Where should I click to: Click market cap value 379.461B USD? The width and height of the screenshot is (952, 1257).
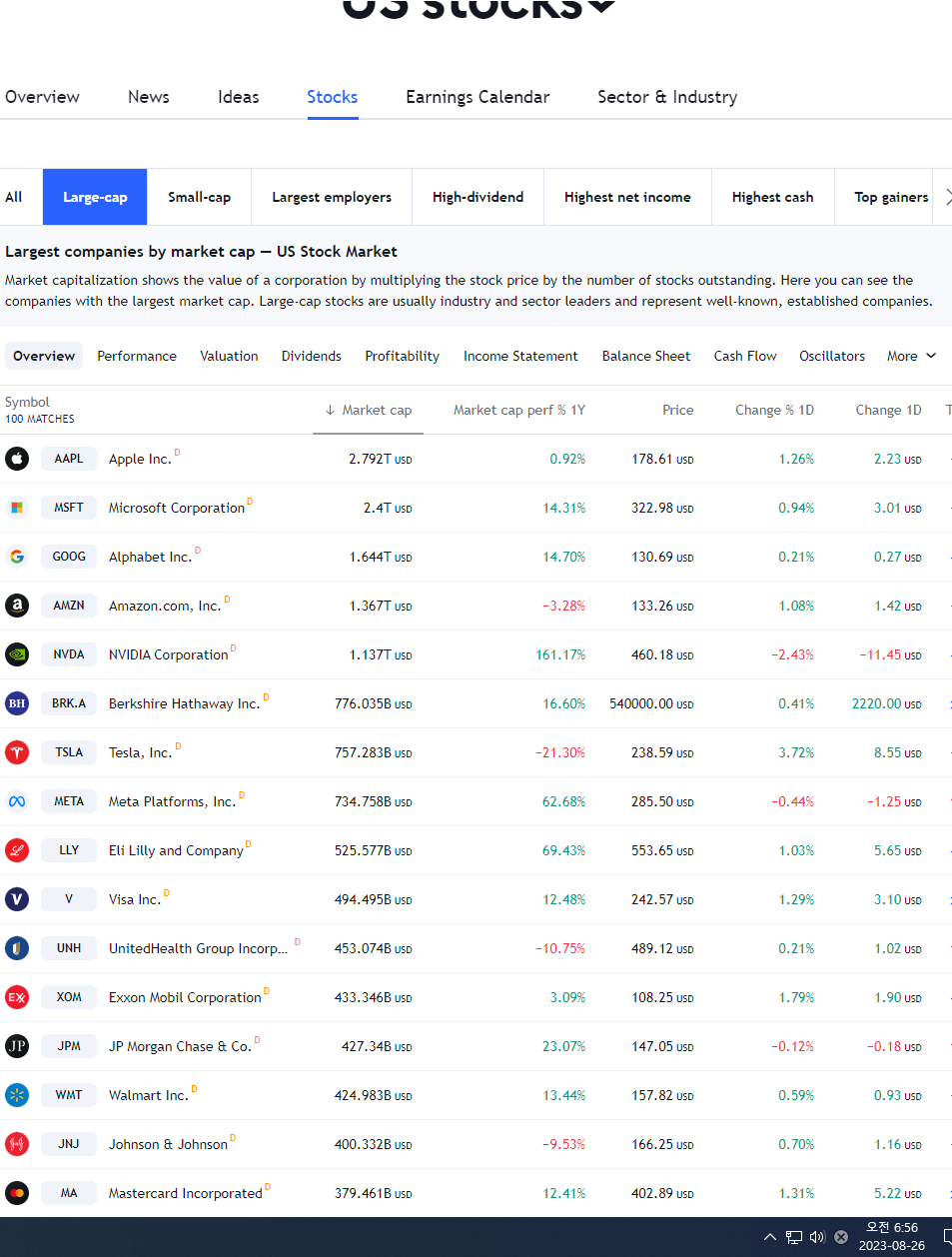coord(374,1193)
